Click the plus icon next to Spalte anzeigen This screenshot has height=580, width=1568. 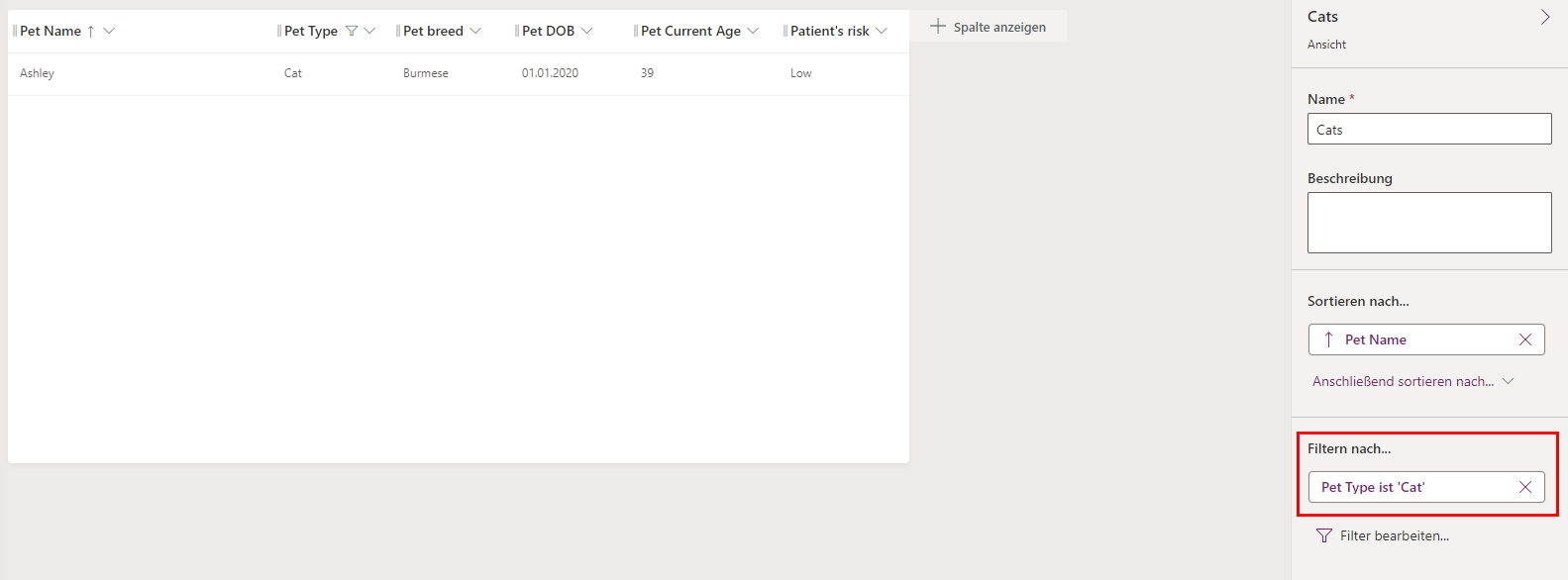pyautogui.click(x=938, y=27)
